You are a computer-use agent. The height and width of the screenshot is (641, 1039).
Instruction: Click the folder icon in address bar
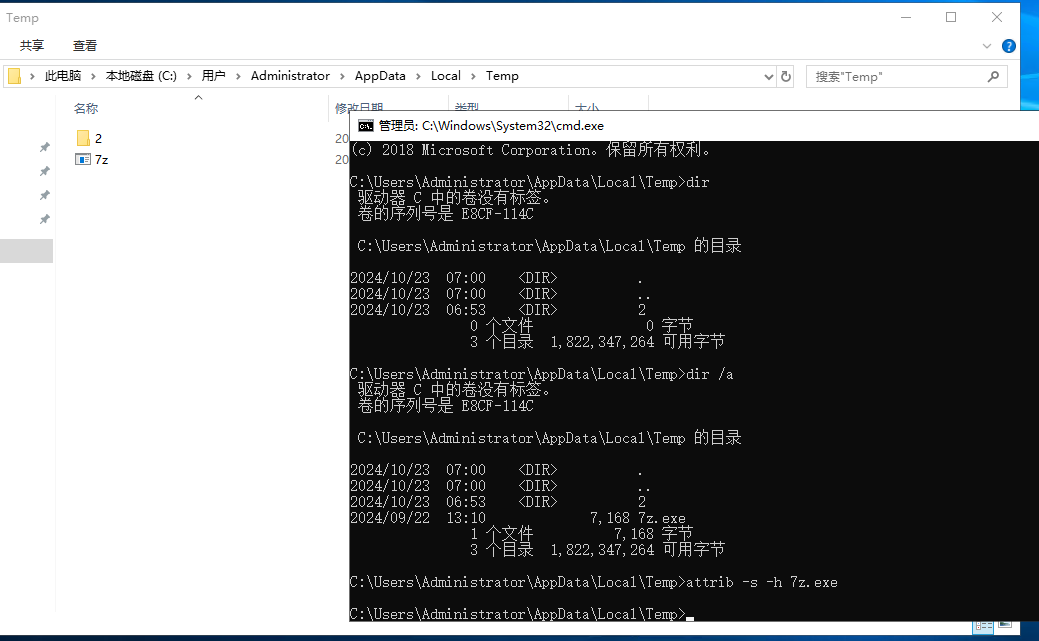[15, 76]
